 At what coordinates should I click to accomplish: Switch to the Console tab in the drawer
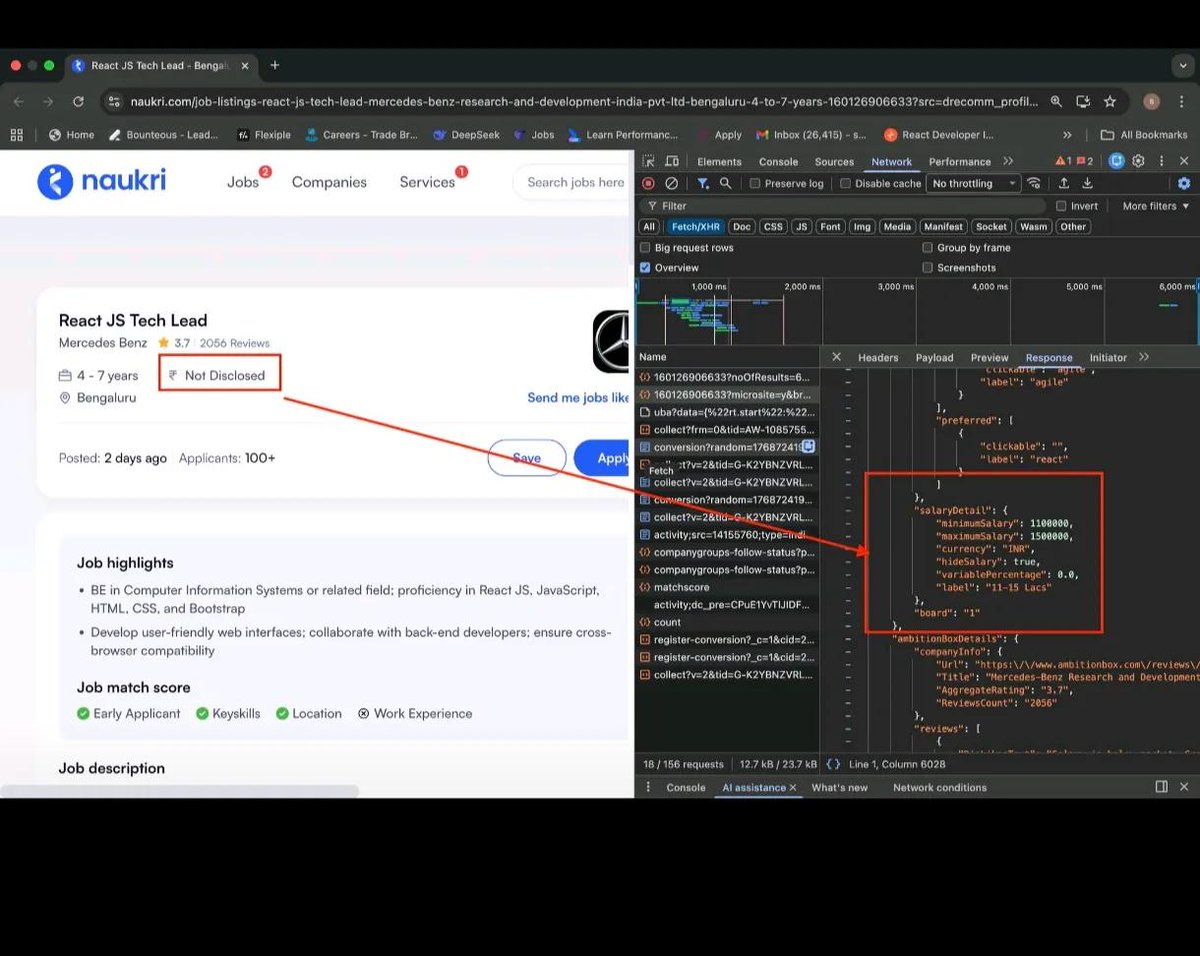(686, 788)
